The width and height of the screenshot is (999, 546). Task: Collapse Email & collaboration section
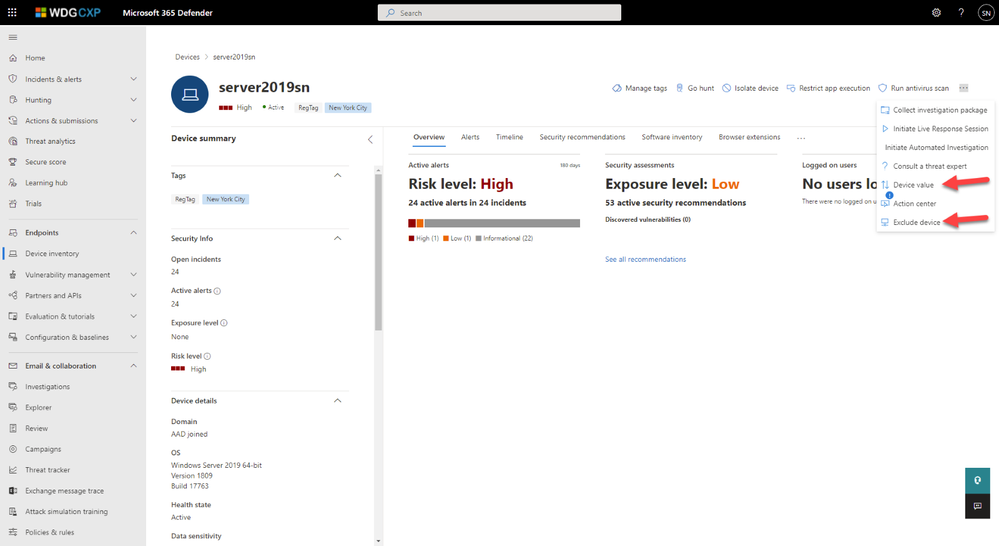(x=133, y=366)
